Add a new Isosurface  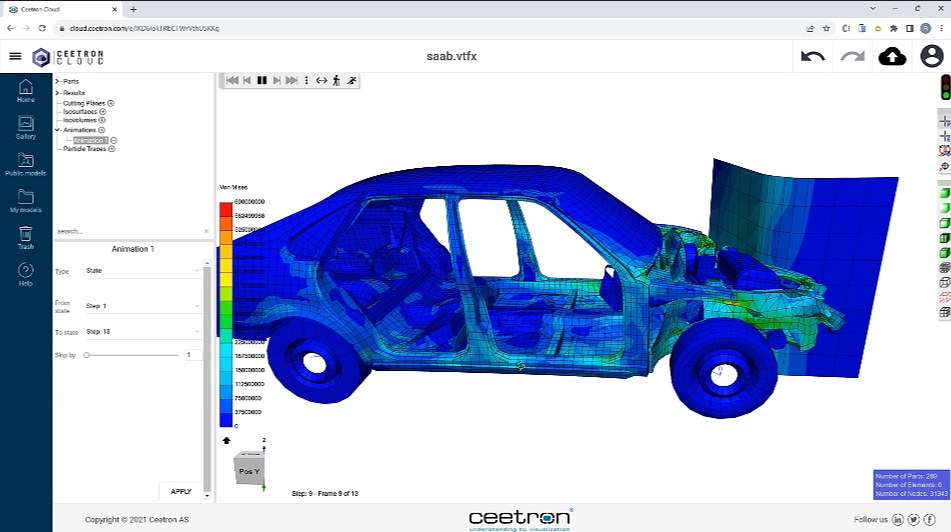click(102, 112)
